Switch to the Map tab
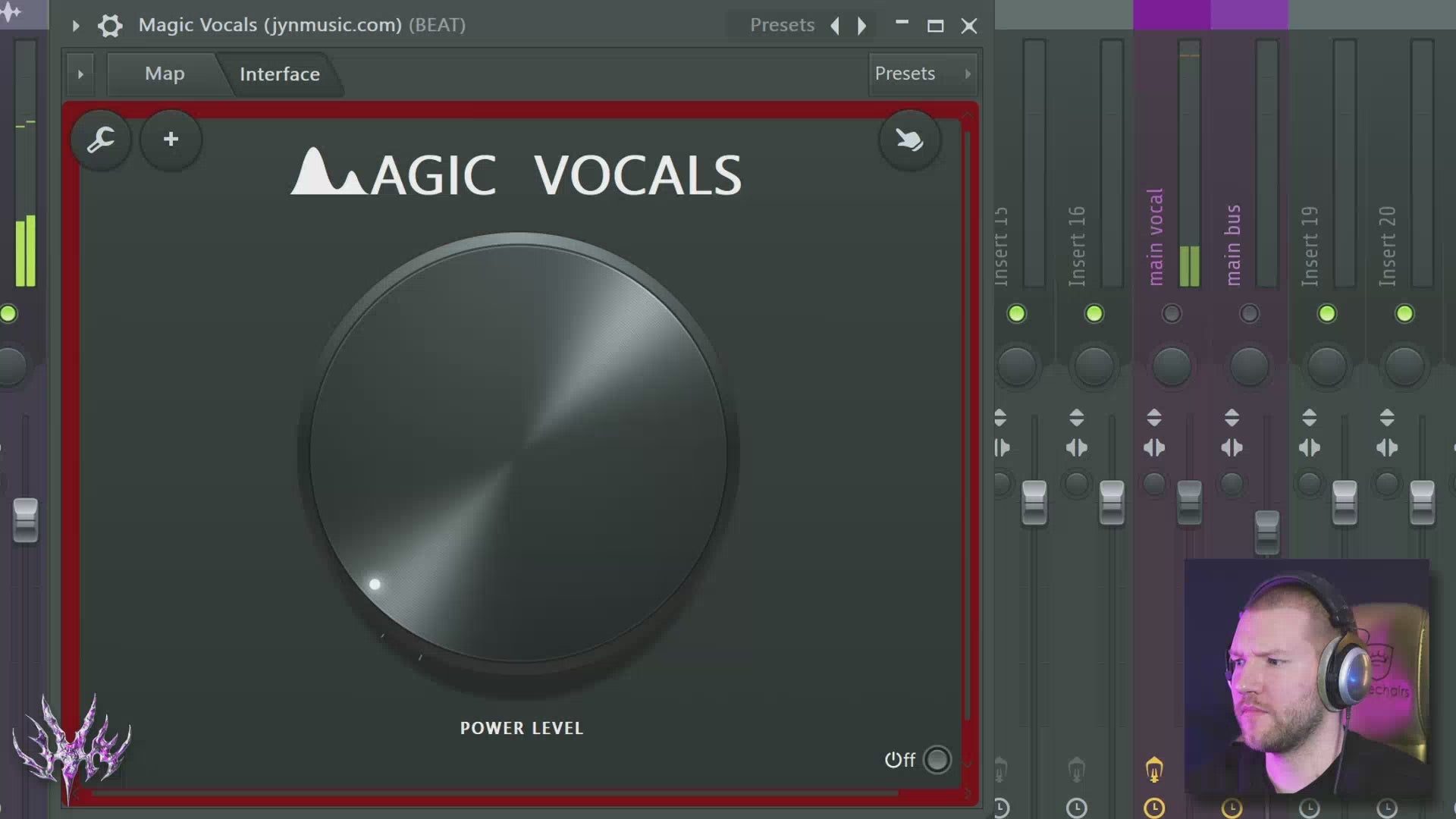This screenshot has width=1456, height=819. coord(165,74)
